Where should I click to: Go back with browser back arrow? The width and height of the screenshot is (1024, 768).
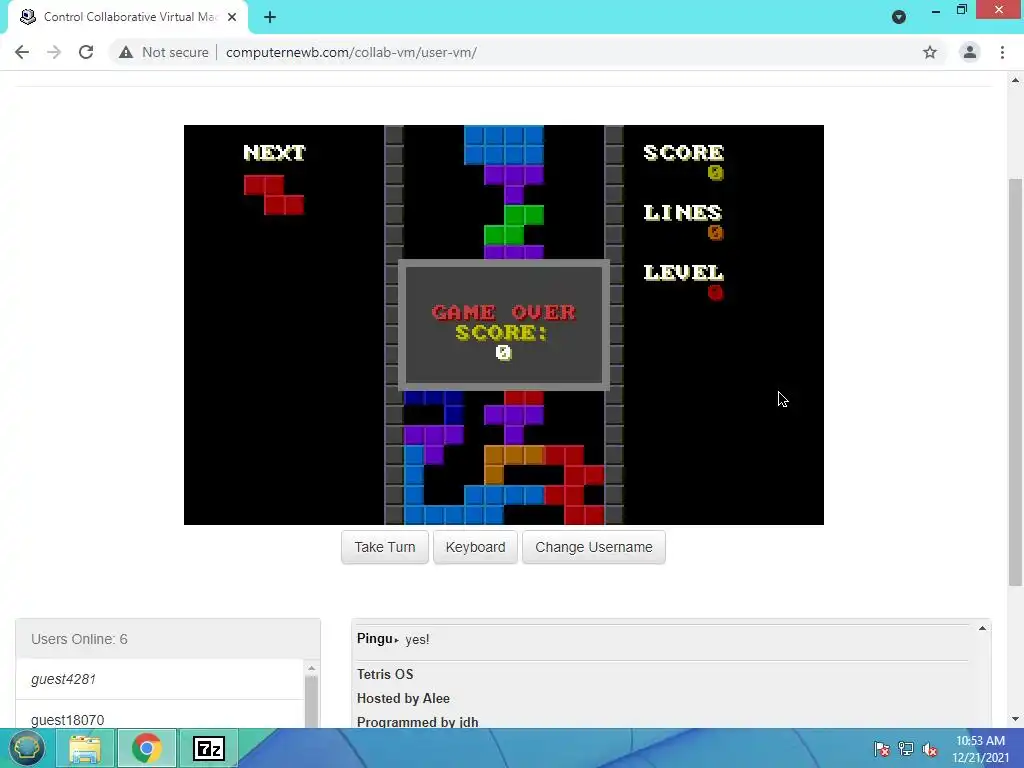(x=22, y=52)
